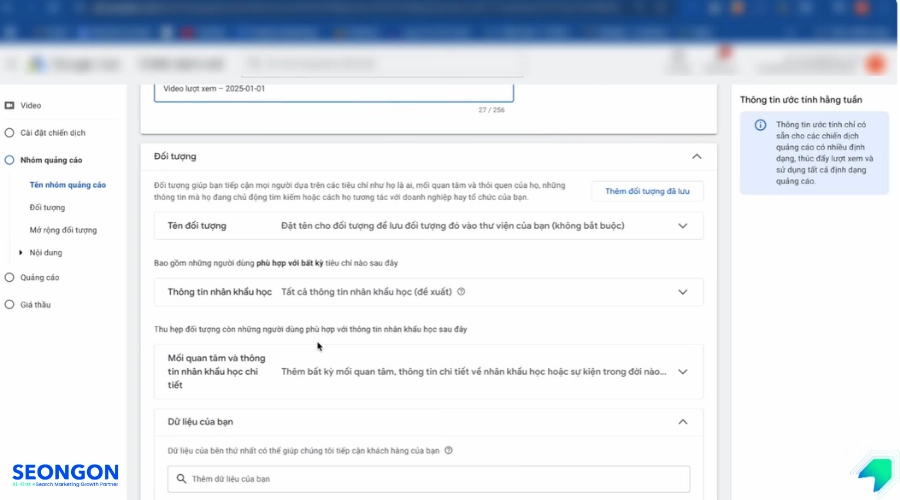The height and width of the screenshot is (500, 900).
Task: Click the Dữ liệu của bạn label
Action: (200, 422)
